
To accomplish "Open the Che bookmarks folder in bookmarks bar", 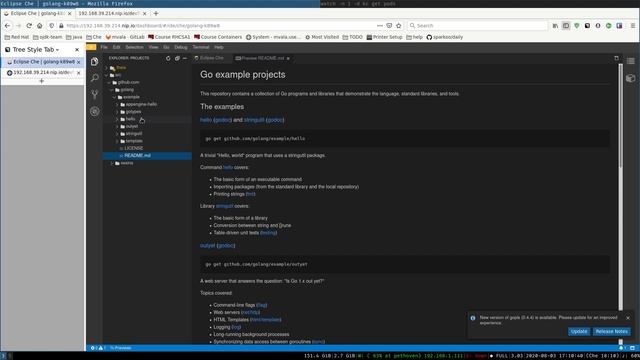I will coord(94,37).
